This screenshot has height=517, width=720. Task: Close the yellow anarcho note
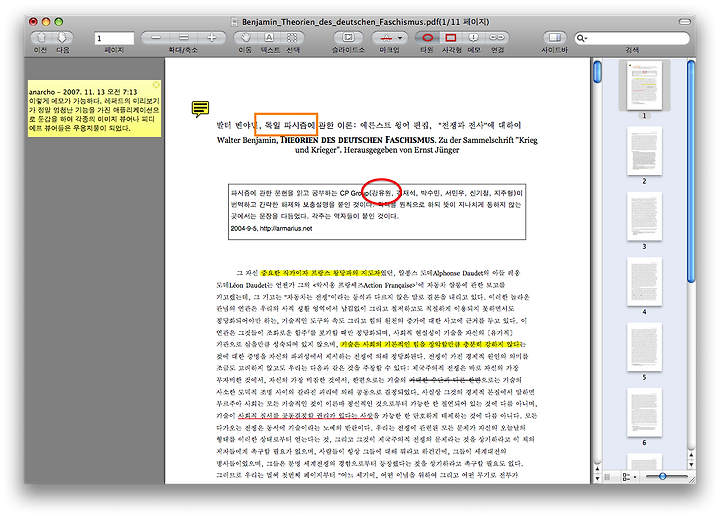pos(156,84)
